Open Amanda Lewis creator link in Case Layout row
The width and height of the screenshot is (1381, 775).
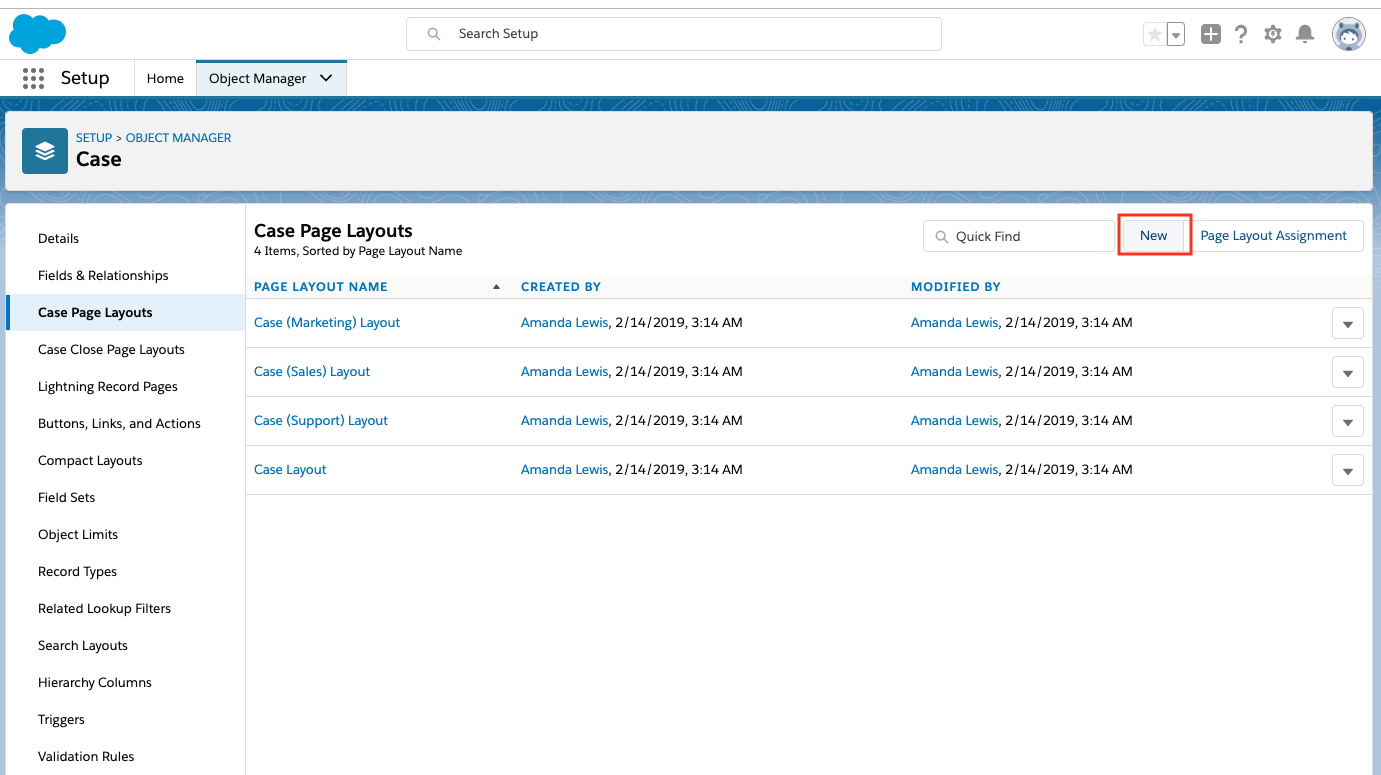click(564, 470)
